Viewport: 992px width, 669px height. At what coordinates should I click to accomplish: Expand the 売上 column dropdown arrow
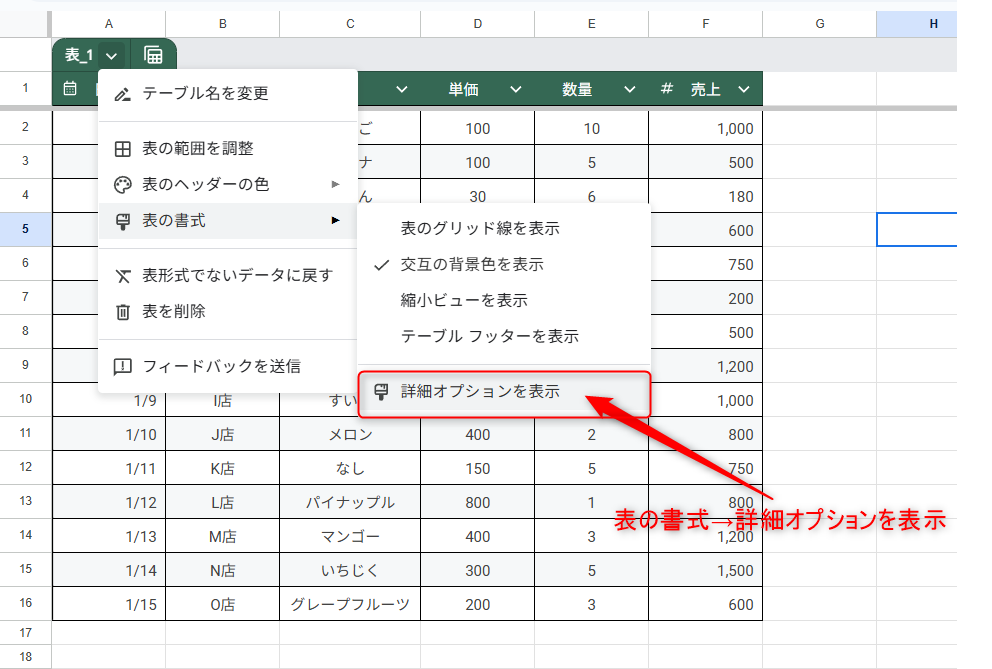[744, 90]
